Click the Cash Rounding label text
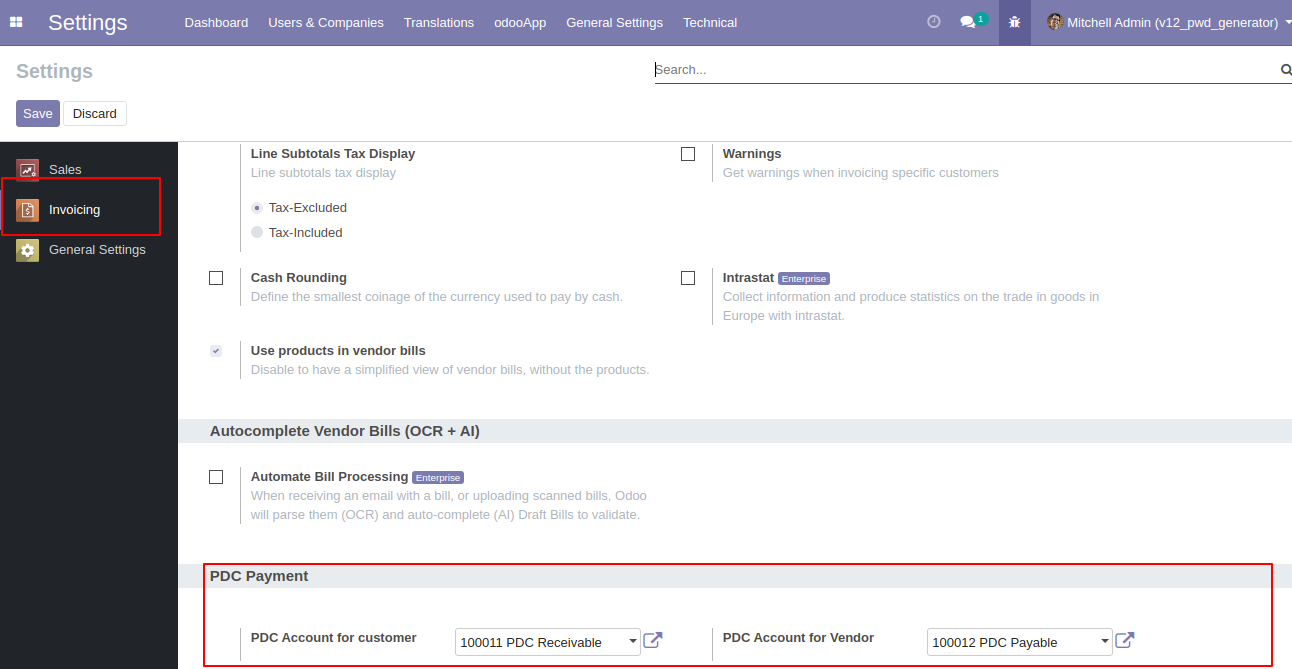 point(299,278)
